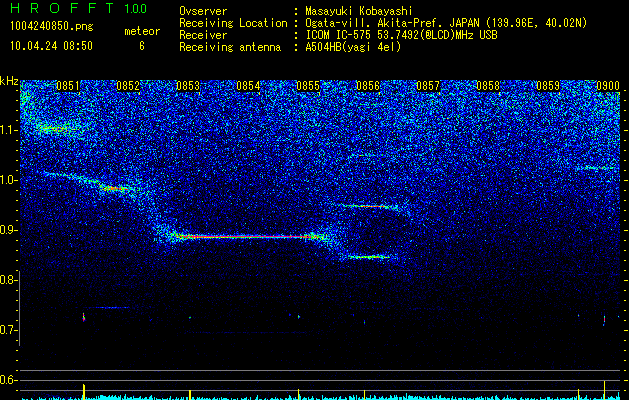This screenshot has height=400, width=629.
Task: Click the yellow meteor detection bar below 0855
Action: point(298,394)
